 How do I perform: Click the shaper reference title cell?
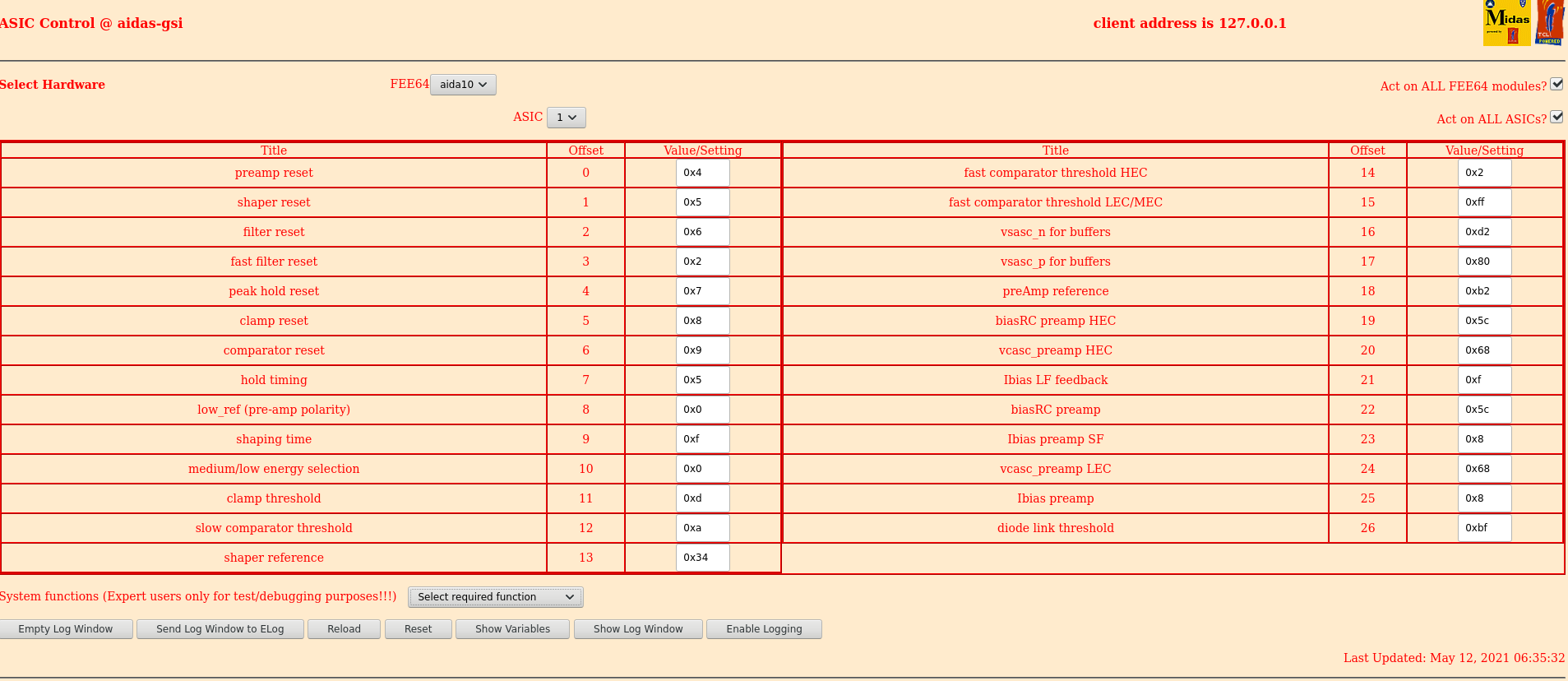point(274,558)
